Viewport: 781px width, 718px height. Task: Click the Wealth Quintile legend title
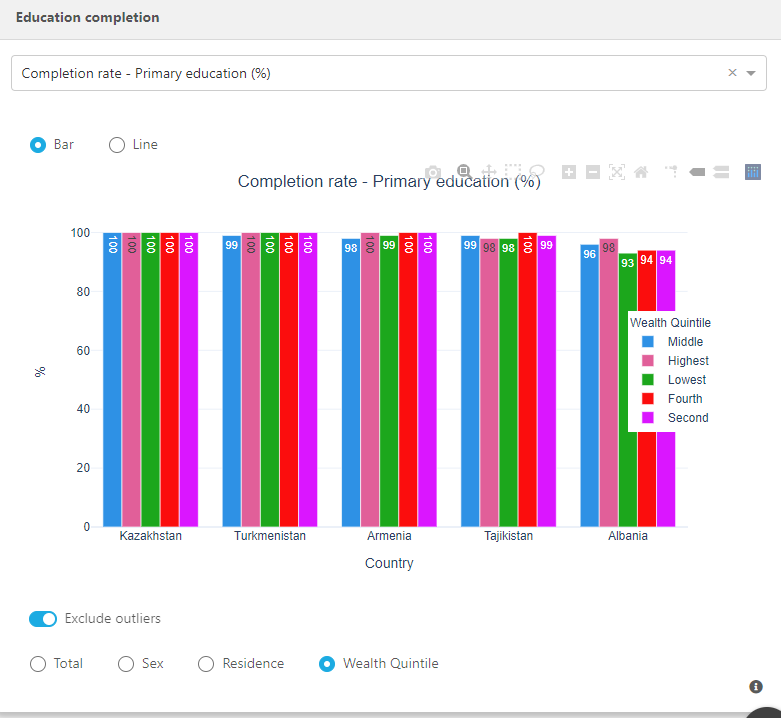click(x=670, y=323)
